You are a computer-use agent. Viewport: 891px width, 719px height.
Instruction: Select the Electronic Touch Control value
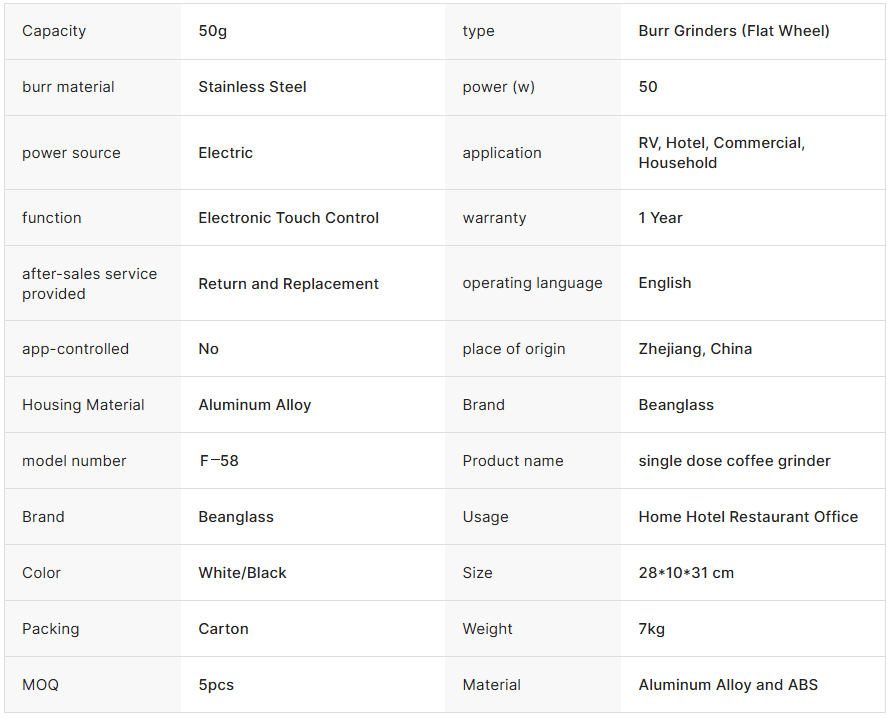click(x=288, y=218)
